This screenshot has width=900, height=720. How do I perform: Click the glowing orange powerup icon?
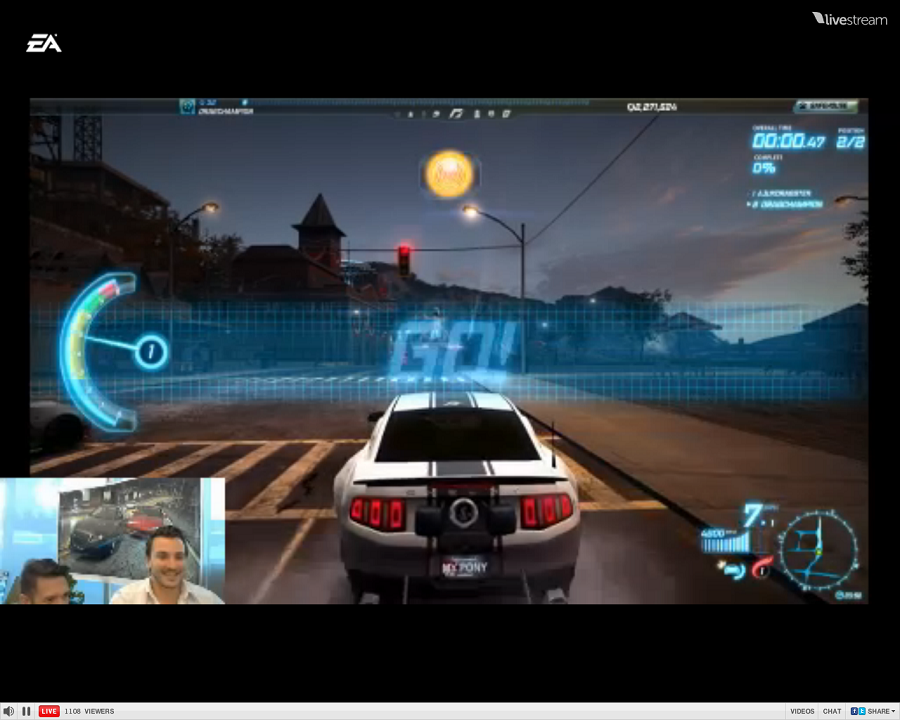pos(449,173)
